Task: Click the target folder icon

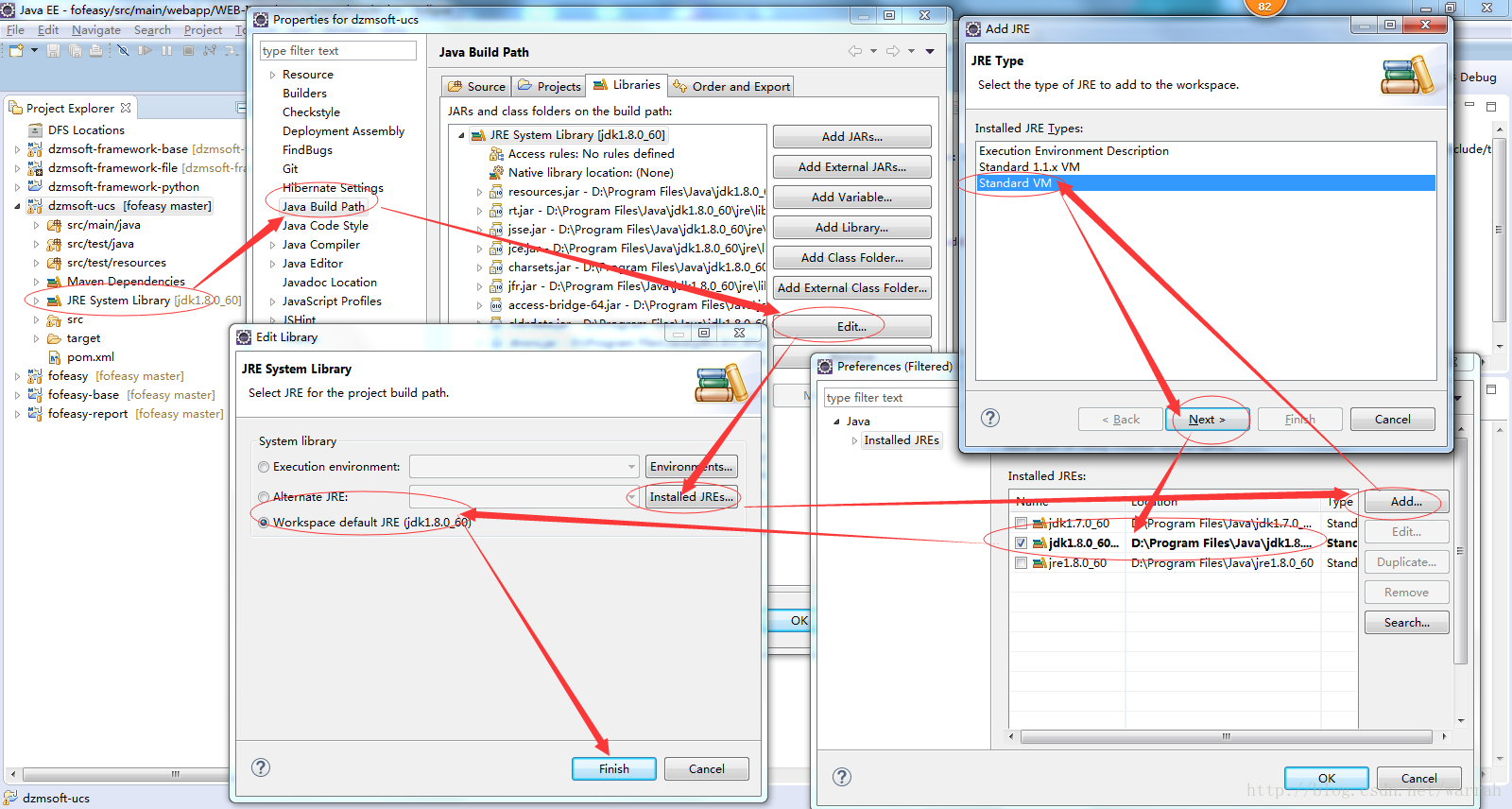Action: point(55,337)
